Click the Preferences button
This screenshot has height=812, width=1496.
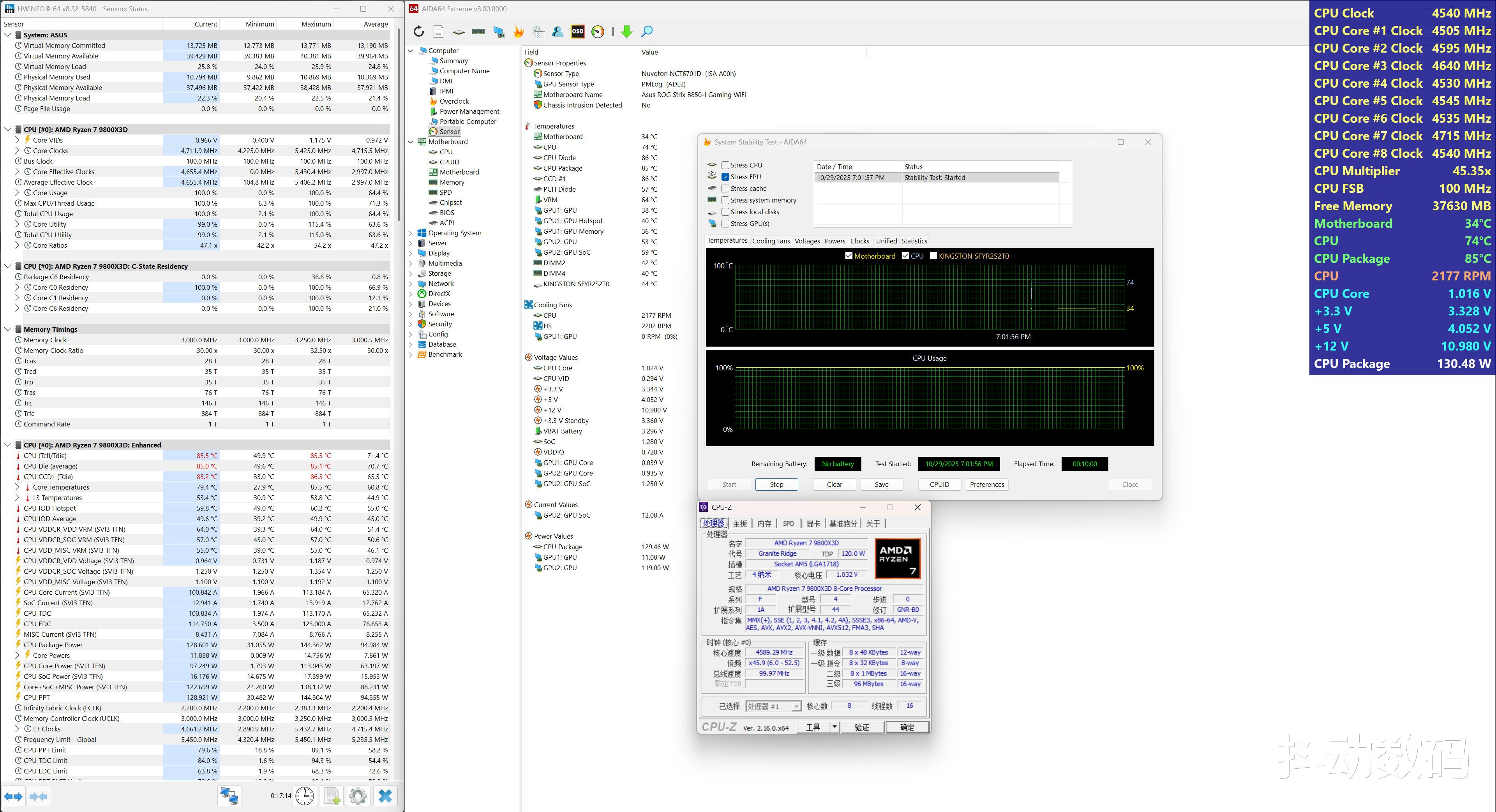point(987,484)
